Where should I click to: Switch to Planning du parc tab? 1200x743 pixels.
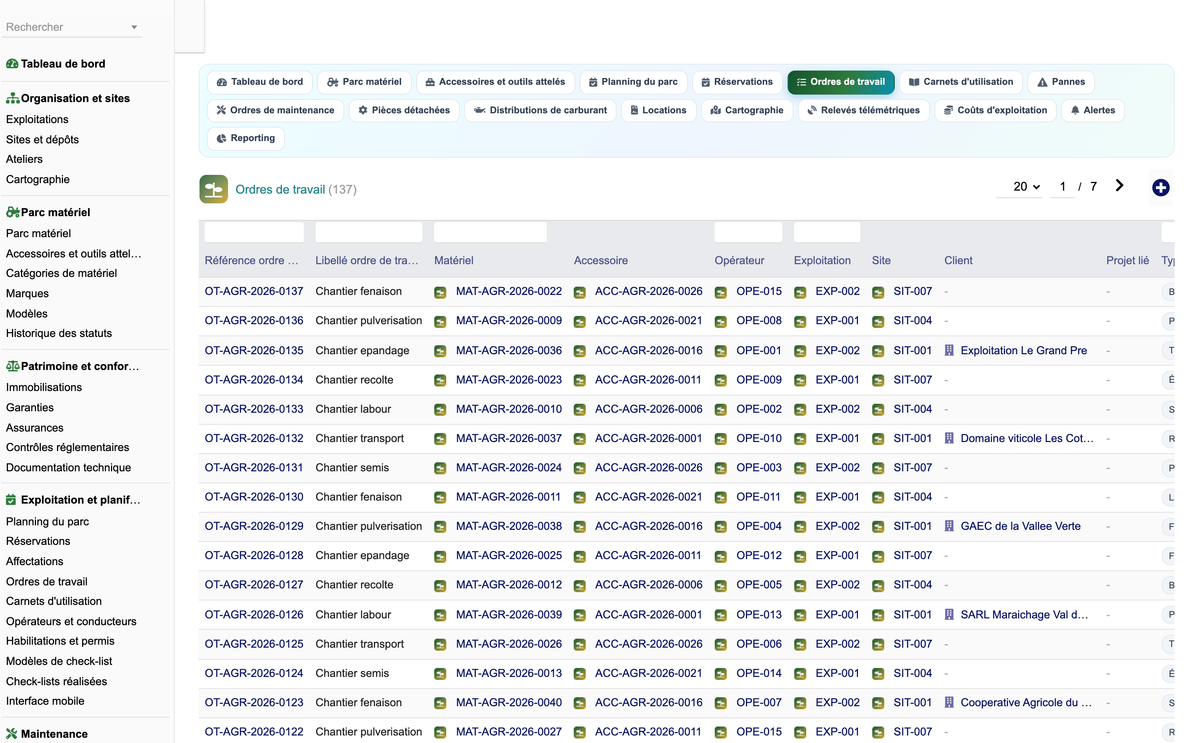coord(633,82)
